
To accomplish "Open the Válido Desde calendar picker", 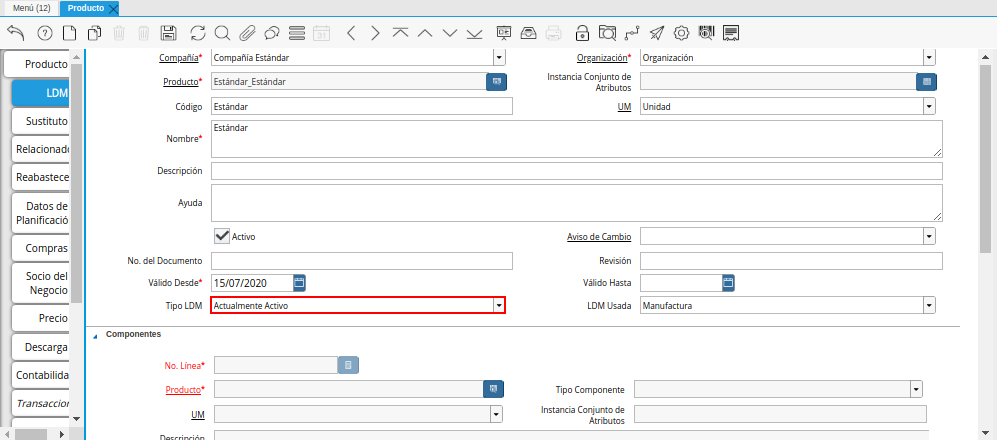I will tap(299, 283).
